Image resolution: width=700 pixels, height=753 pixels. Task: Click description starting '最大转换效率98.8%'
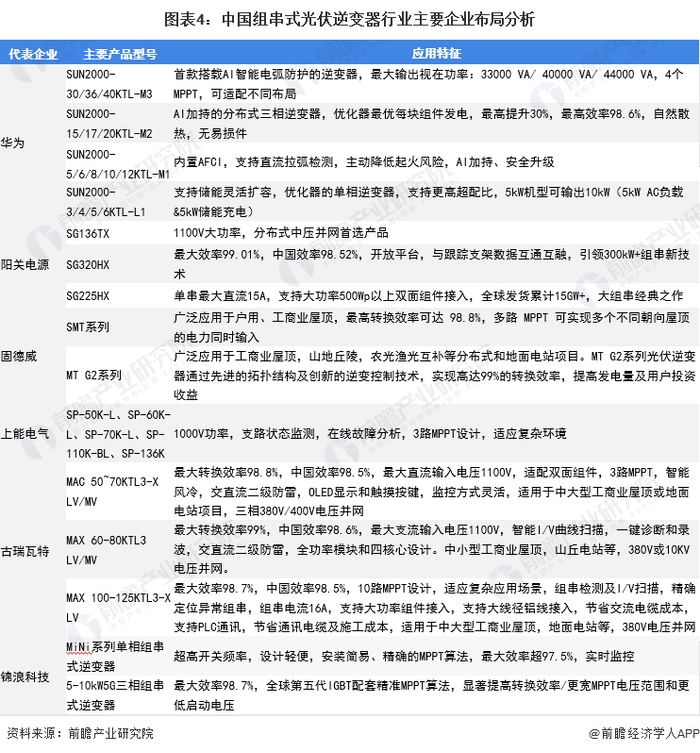432,492
